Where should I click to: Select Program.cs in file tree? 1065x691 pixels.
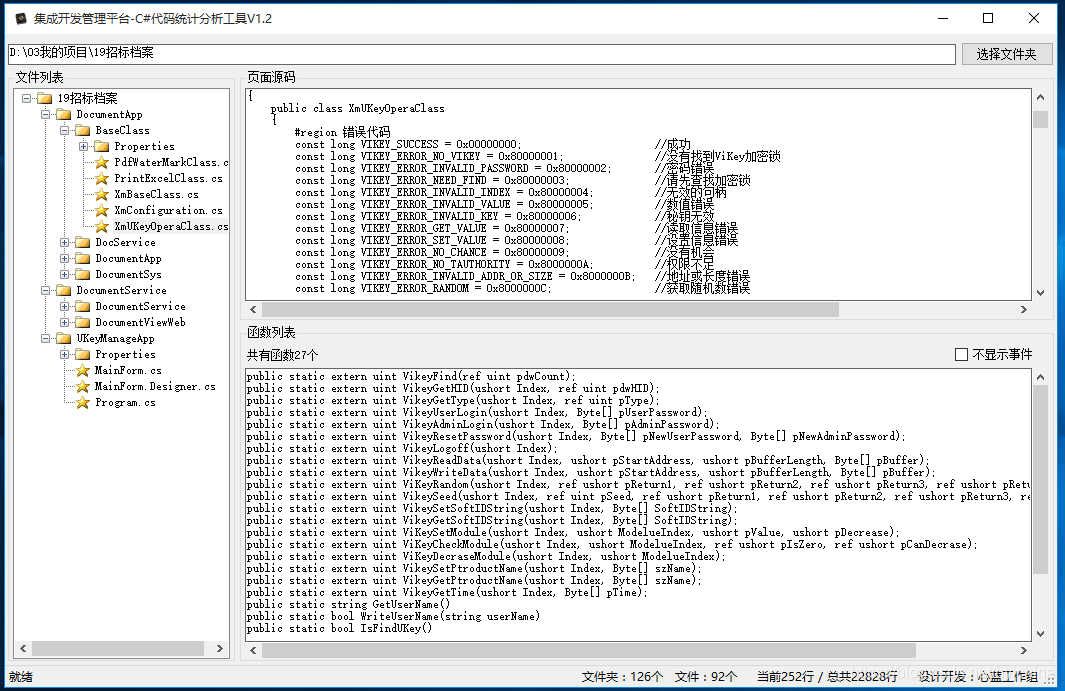(x=125, y=402)
